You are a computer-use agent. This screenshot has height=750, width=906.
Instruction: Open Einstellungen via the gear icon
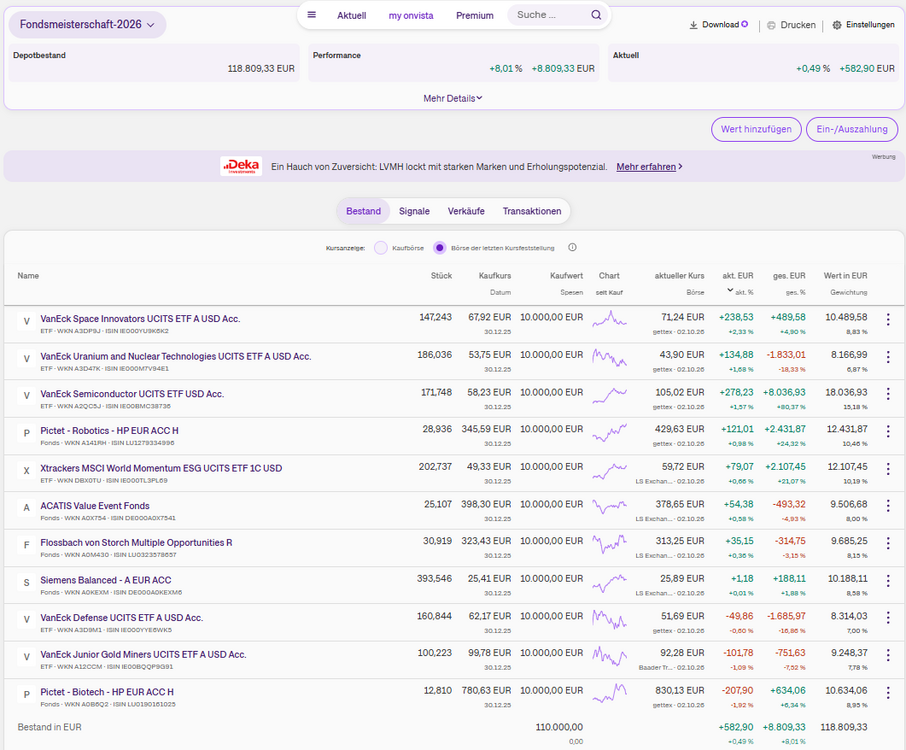(x=837, y=25)
